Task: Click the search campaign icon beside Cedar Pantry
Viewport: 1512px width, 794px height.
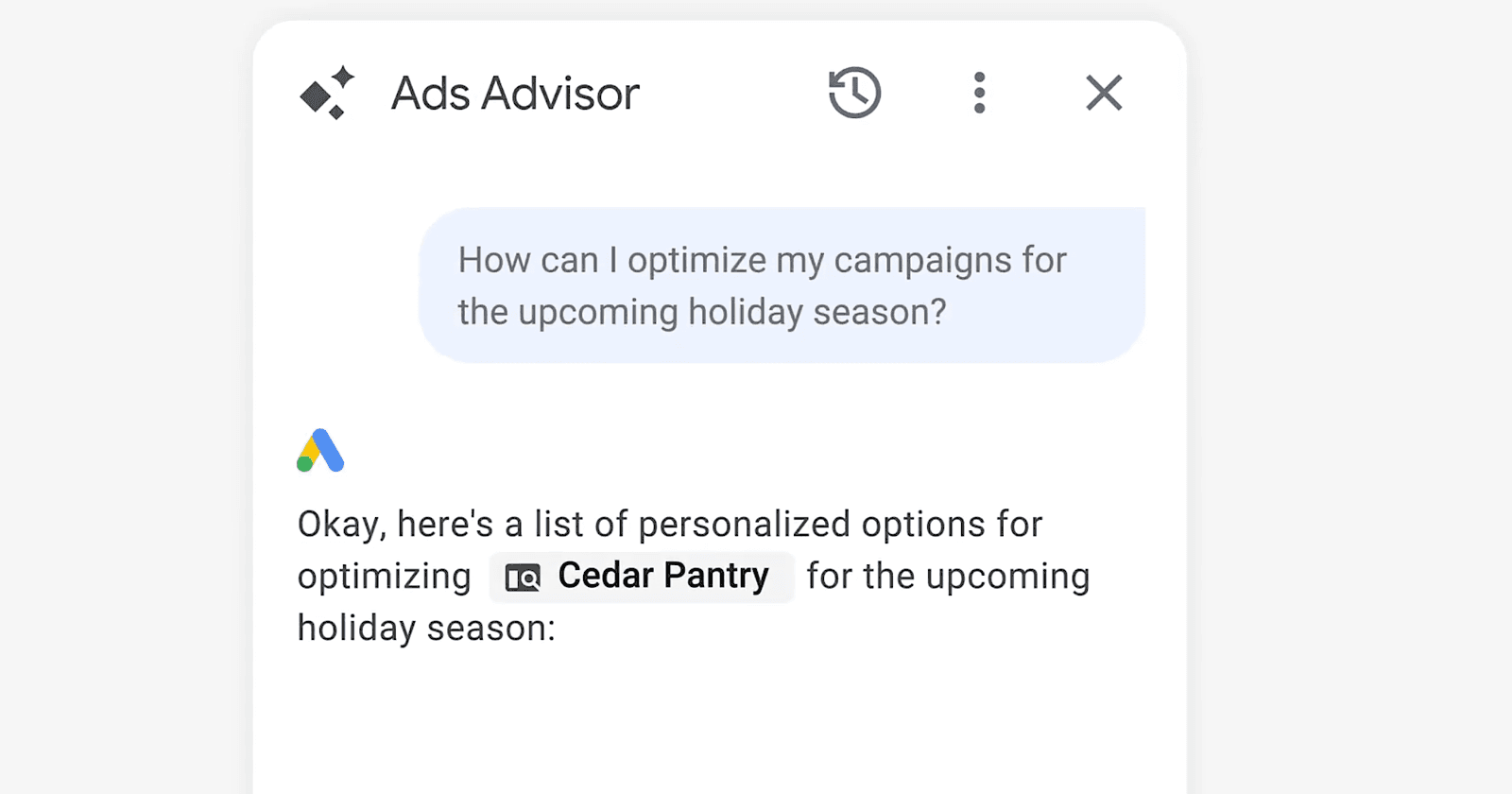Action: coord(523,577)
